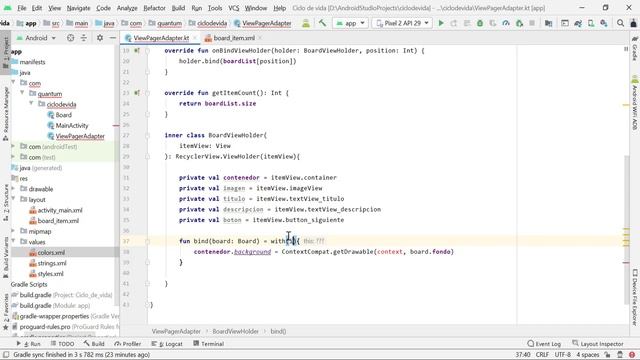The height and width of the screenshot is (360, 640).
Task: Open AVD Manager icon in toolbar
Action: pos(591,23)
